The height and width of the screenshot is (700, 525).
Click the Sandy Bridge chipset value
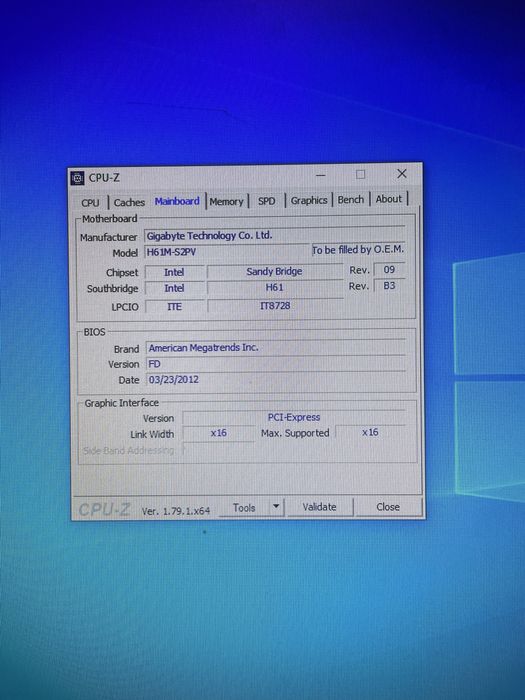tap(275, 271)
